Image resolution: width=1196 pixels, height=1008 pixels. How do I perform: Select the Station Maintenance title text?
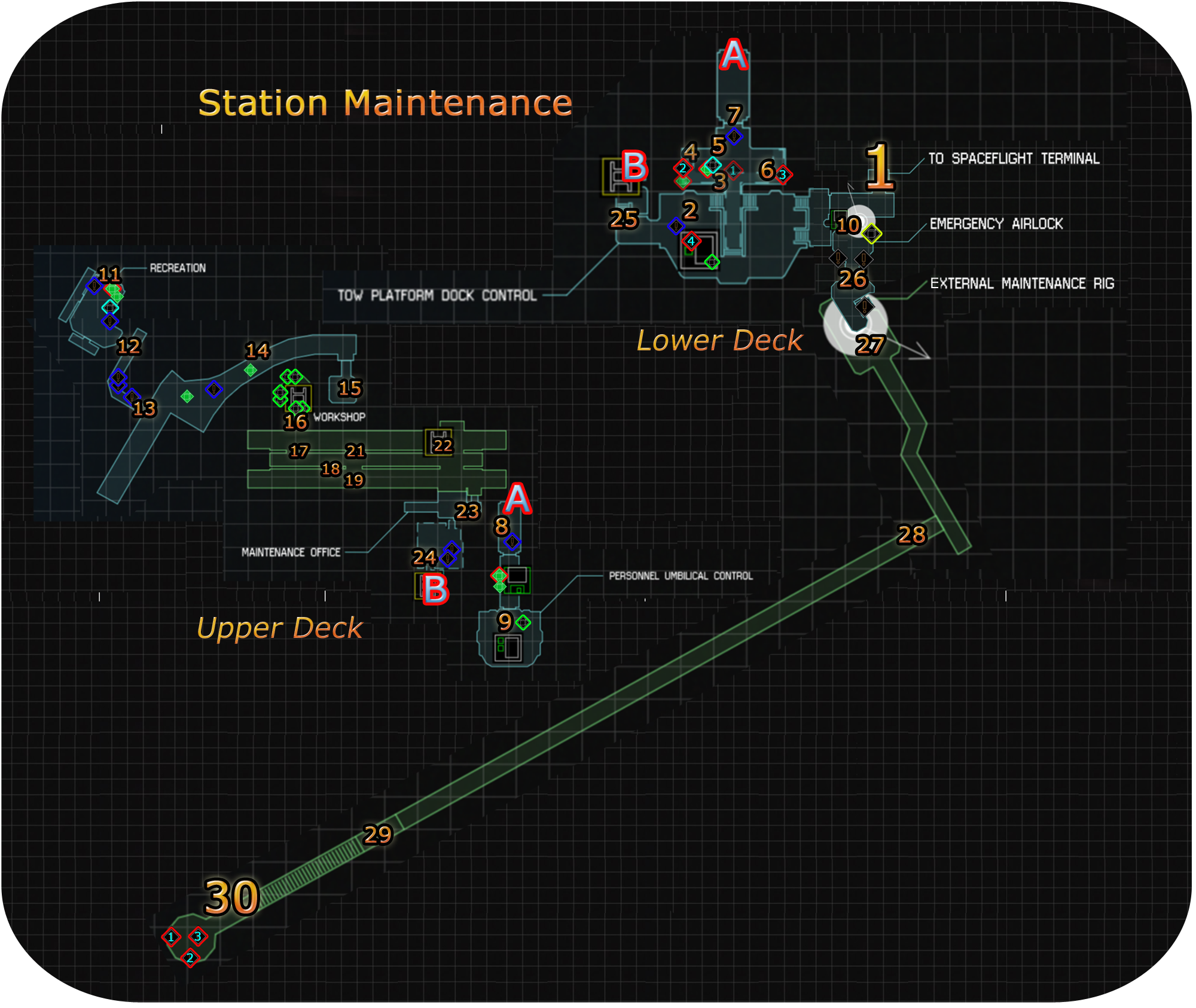point(385,103)
